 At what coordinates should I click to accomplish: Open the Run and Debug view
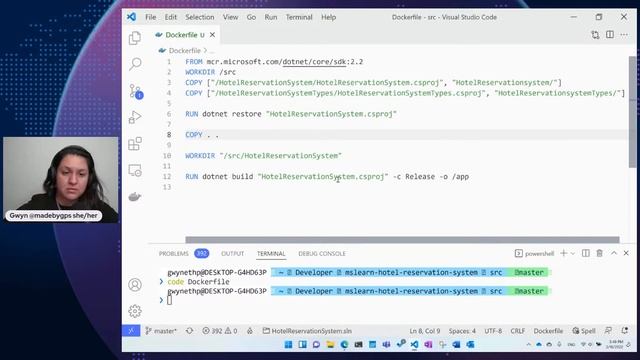pyautogui.click(x=135, y=118)
